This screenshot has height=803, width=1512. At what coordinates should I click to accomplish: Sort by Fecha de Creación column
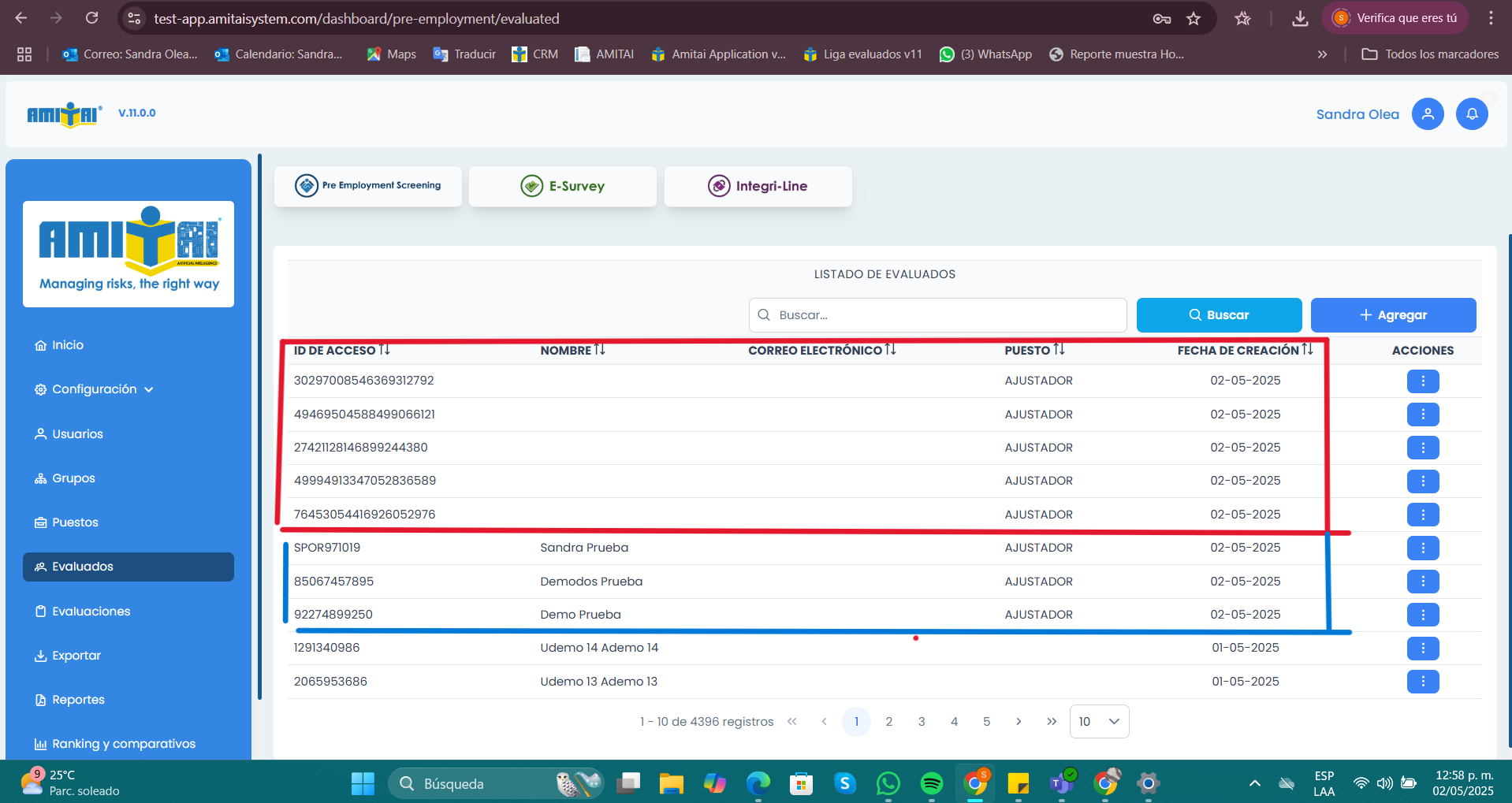pyautogui.click(x=1307, y=350)
